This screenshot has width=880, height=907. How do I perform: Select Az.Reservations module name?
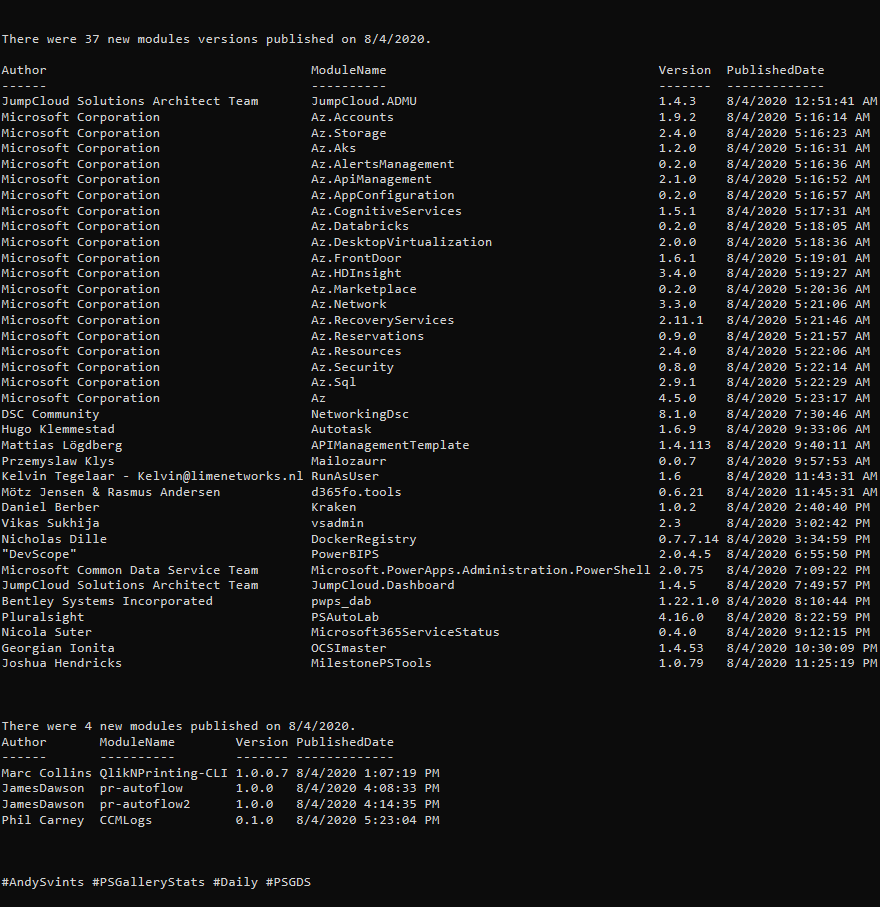pyautogui.click(x=367, y=336)
